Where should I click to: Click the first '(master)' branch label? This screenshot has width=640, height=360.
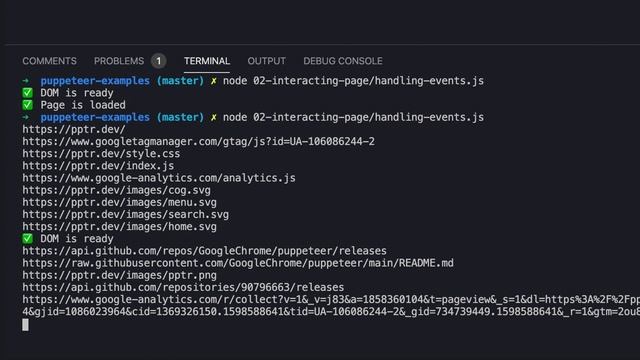point(180,81)
